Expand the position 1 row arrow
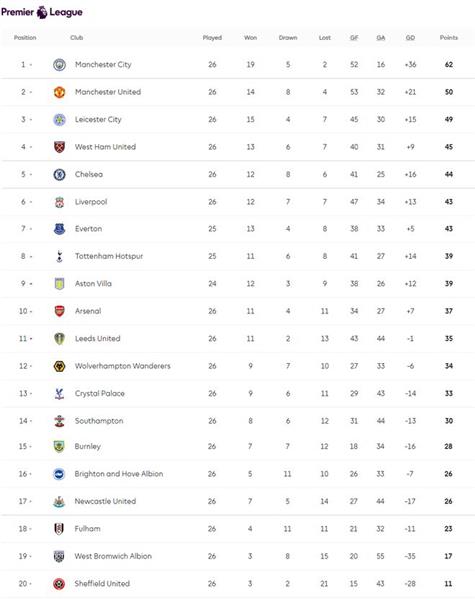The image size is (475, 600). [31, 65]
